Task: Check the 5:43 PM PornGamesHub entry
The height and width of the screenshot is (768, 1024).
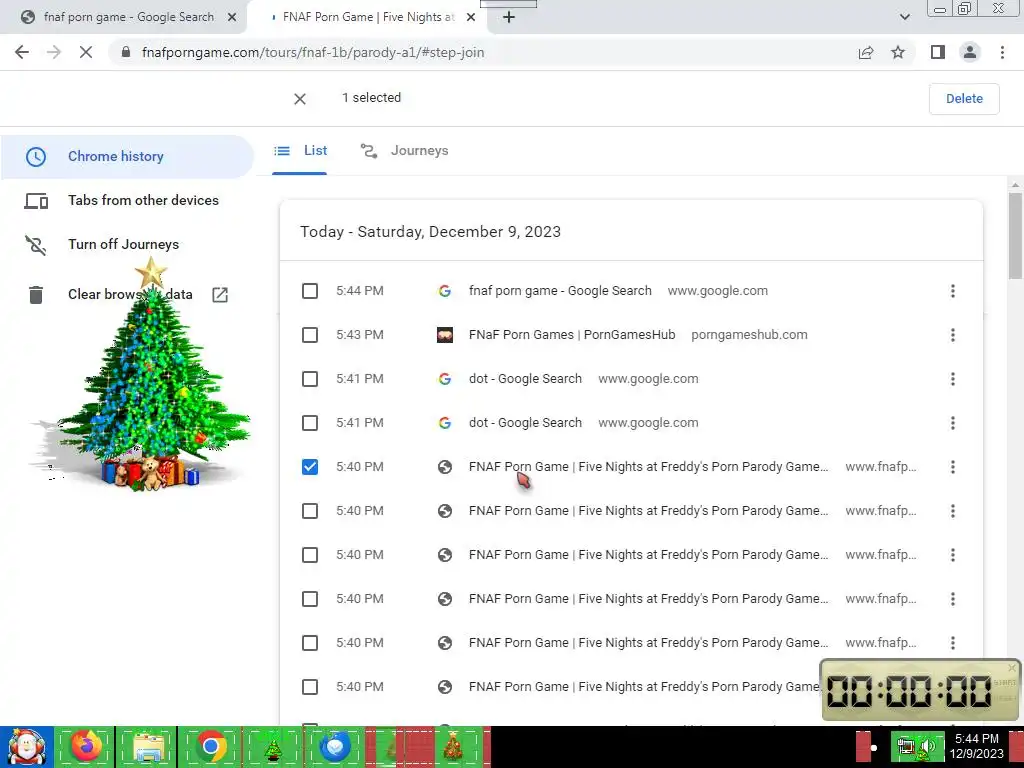Action: [310, 335]
